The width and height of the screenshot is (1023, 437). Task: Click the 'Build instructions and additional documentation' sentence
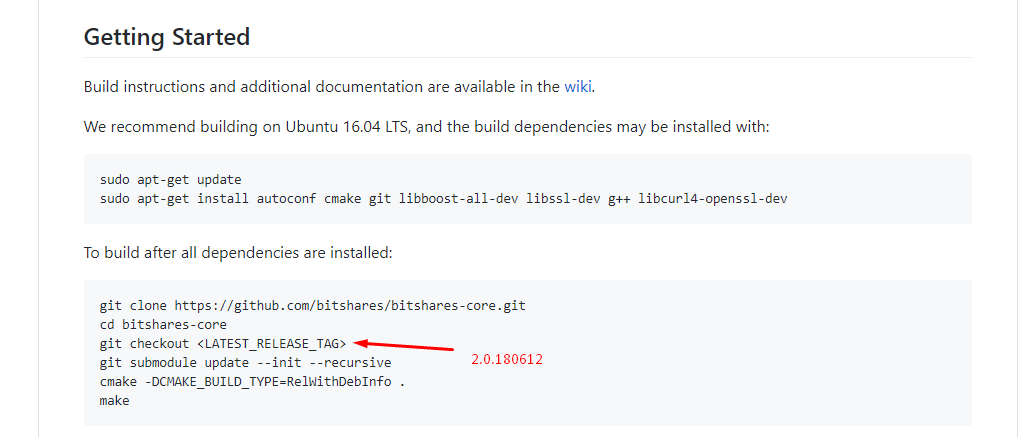[339, 87]
